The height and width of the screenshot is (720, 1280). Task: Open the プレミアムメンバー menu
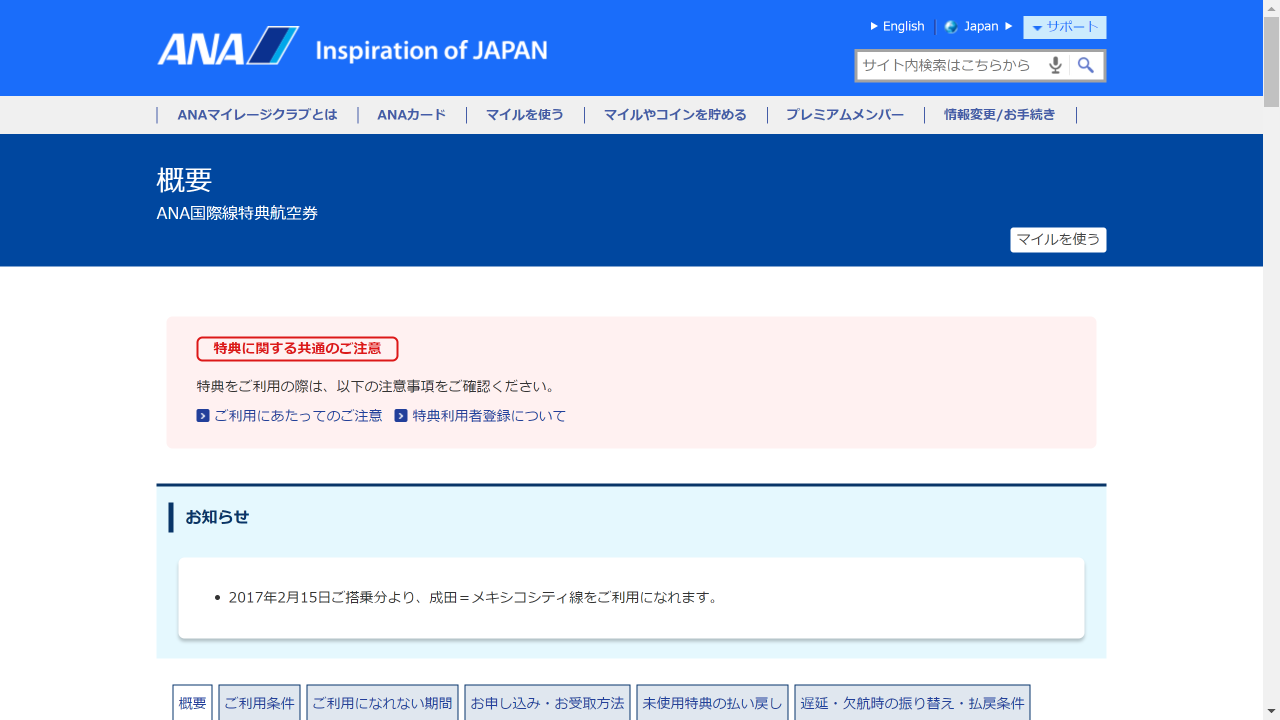pos(845,114)
